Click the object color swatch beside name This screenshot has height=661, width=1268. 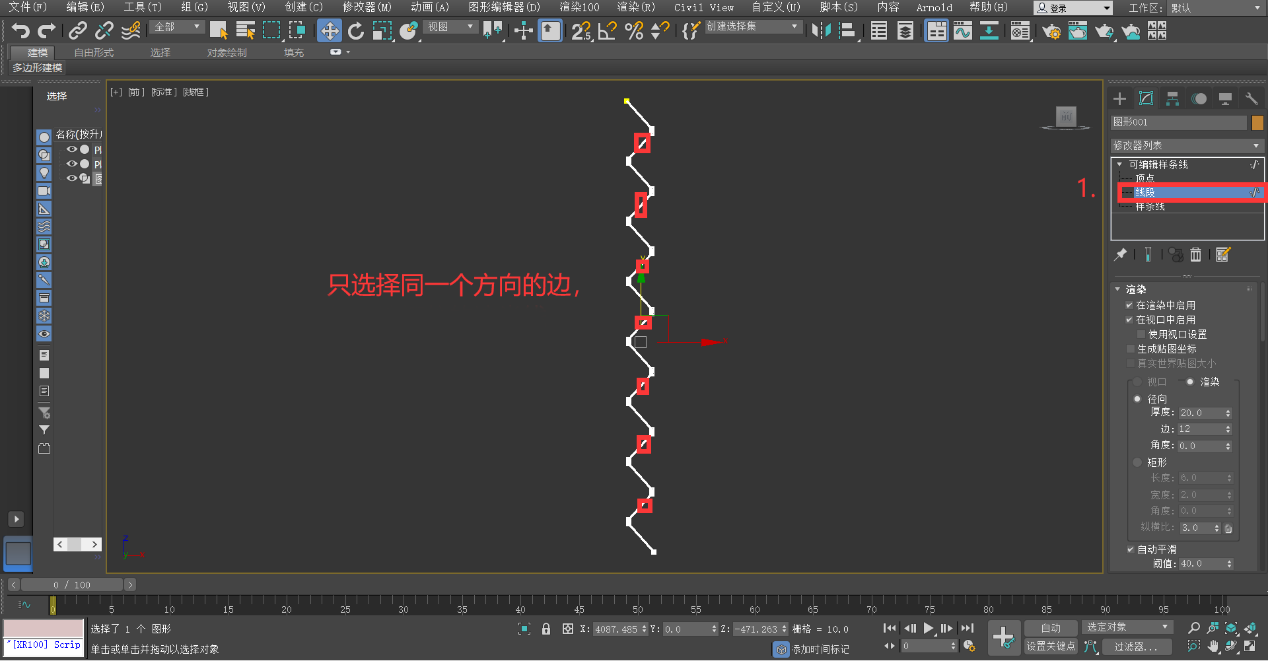1257,122
